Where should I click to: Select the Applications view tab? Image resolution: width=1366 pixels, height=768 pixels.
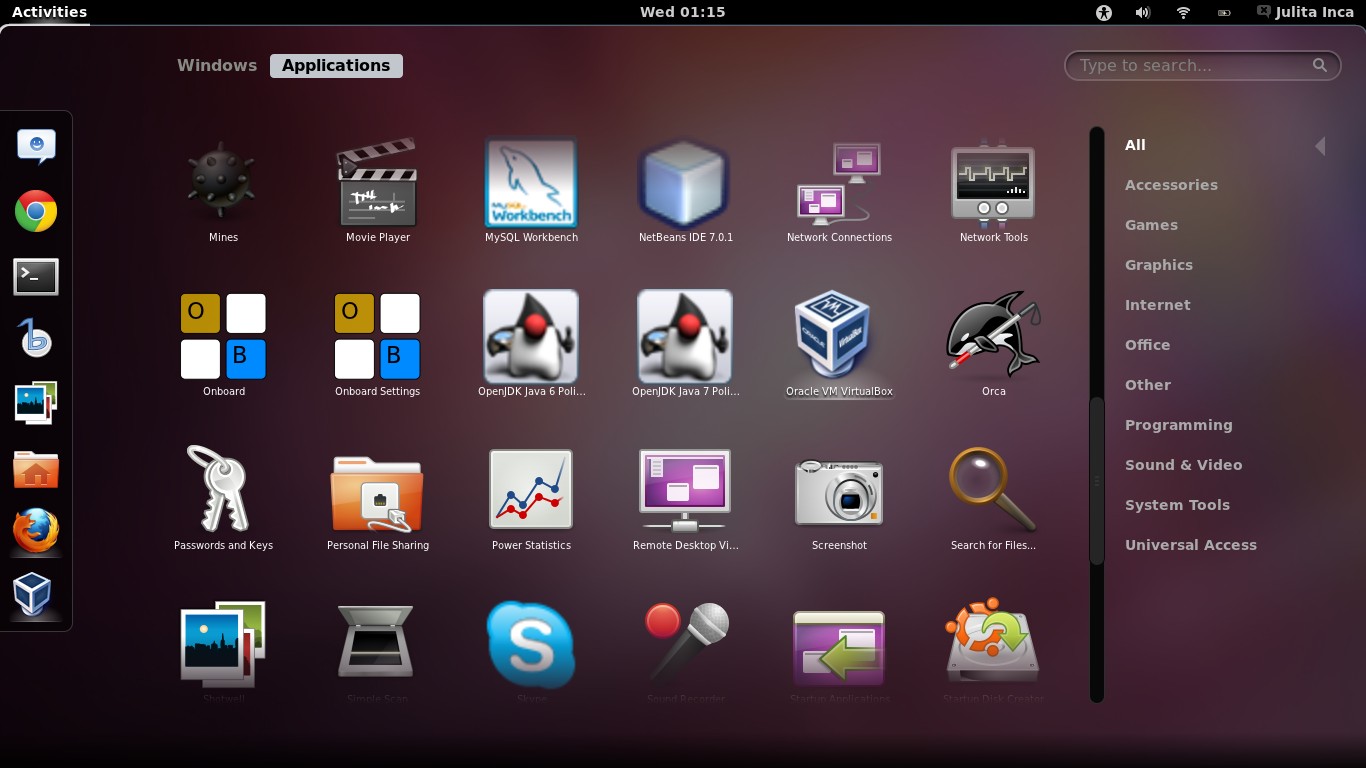tap(336, 65)
